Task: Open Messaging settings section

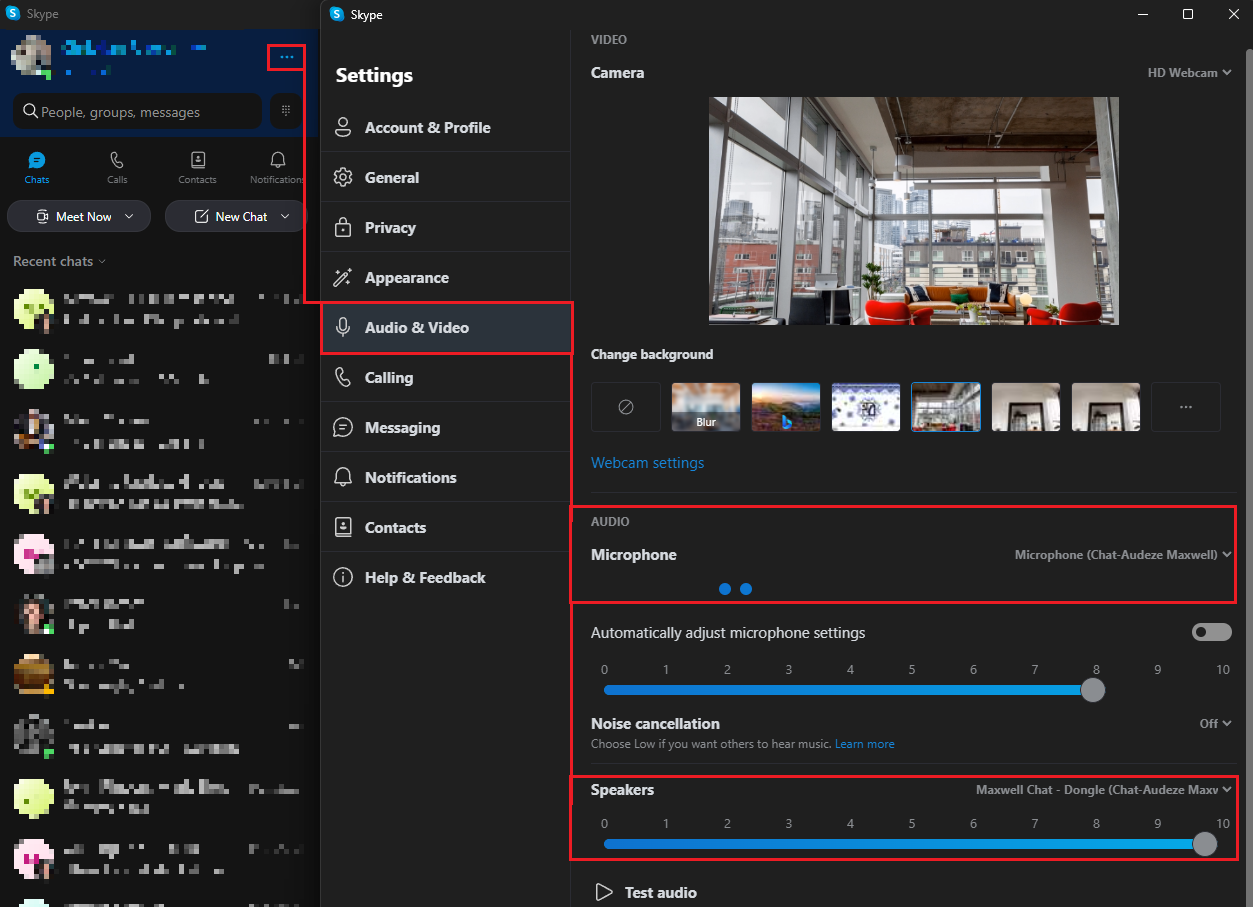Action: (446, 428)
